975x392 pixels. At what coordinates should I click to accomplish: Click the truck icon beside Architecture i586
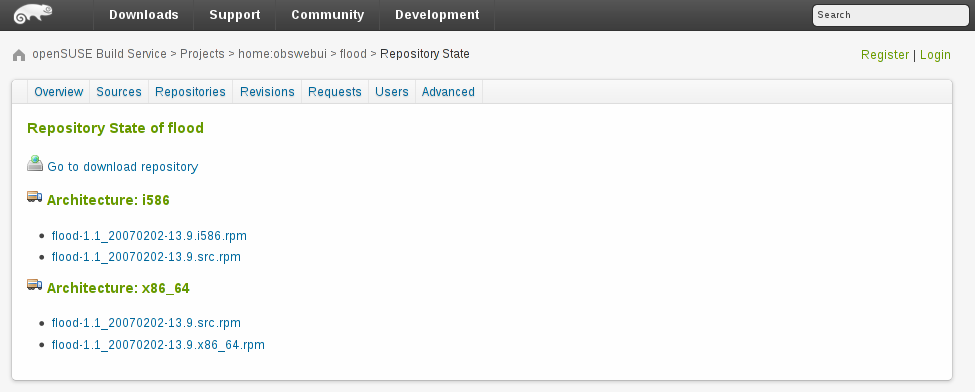click(35, 197)
